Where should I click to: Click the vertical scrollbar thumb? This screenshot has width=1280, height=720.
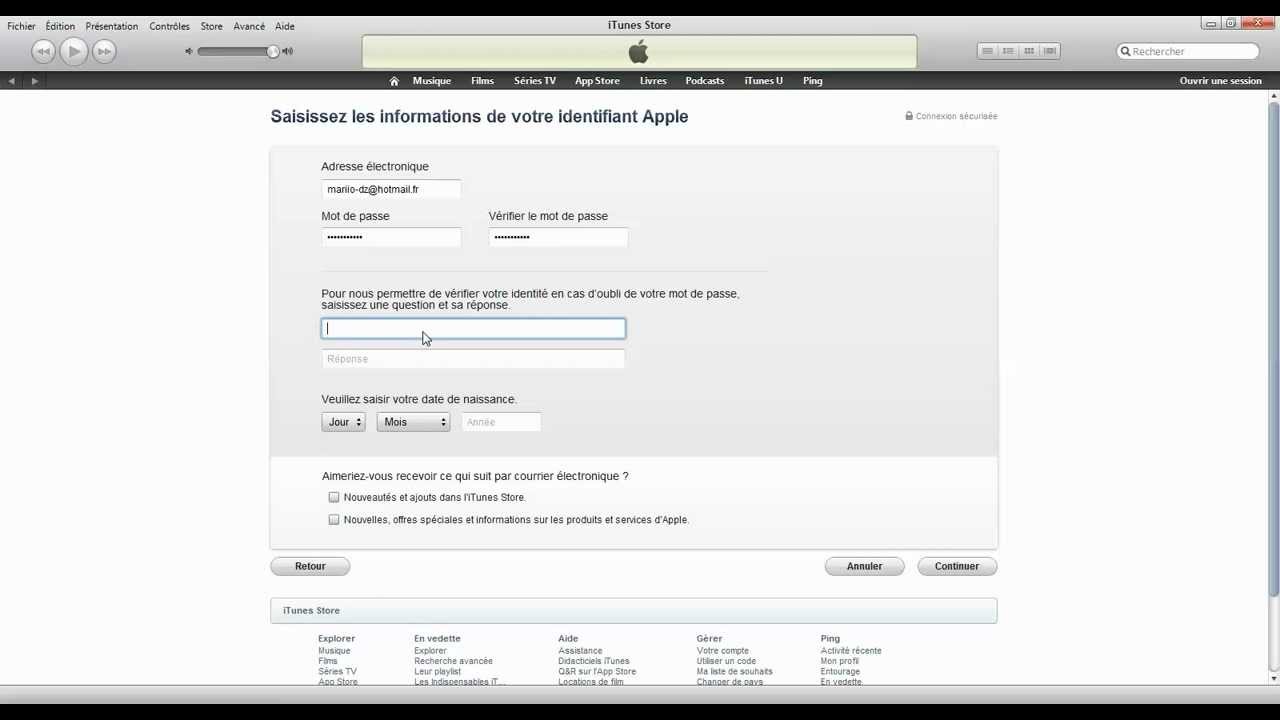point(1273,350)
